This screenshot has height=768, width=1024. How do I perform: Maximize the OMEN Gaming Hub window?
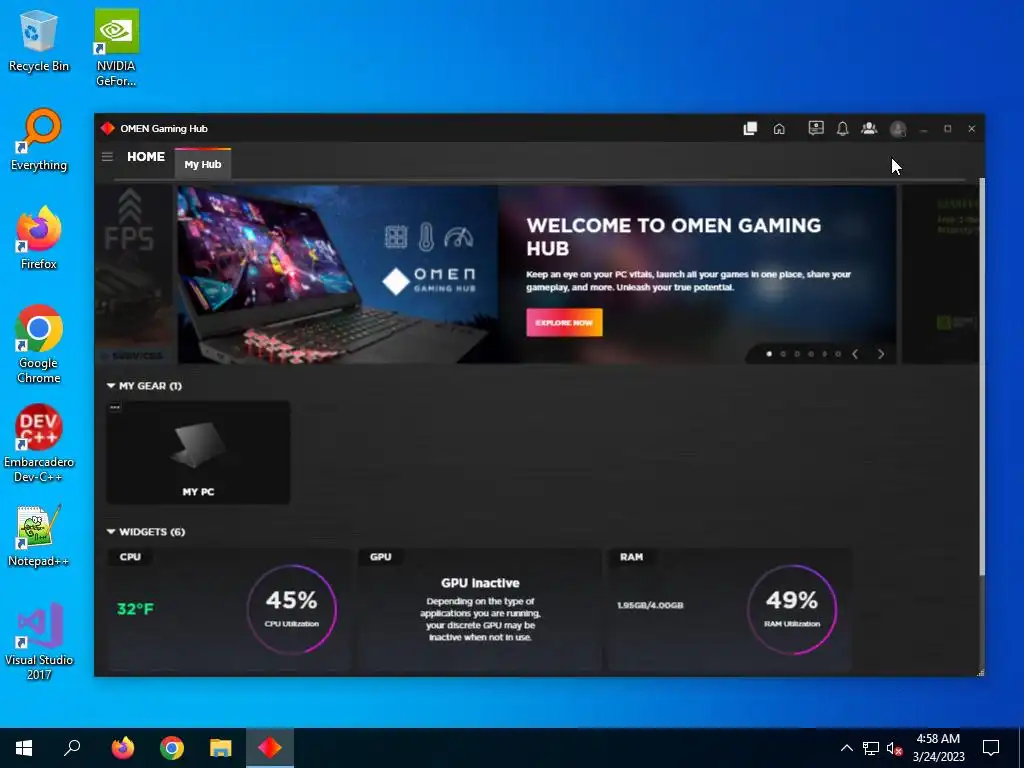[948, 129]
